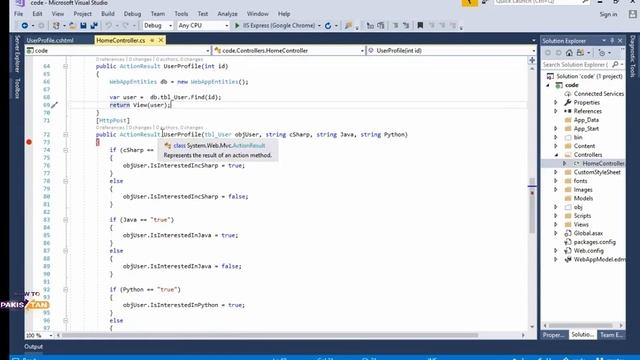Image resolution: width=640 pixels, height=360 pixels.
Task: Select packages.config in Solution Explorer
Action: (x=594, y=242)
